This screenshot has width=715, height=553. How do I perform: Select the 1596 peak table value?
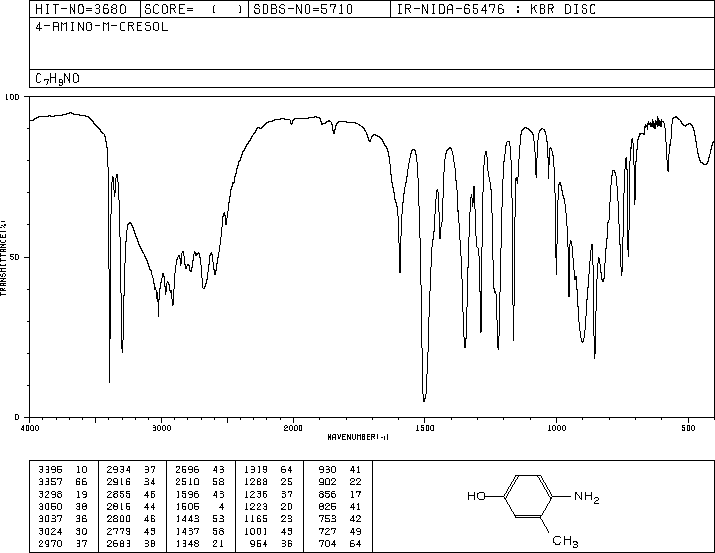point(187,494)
